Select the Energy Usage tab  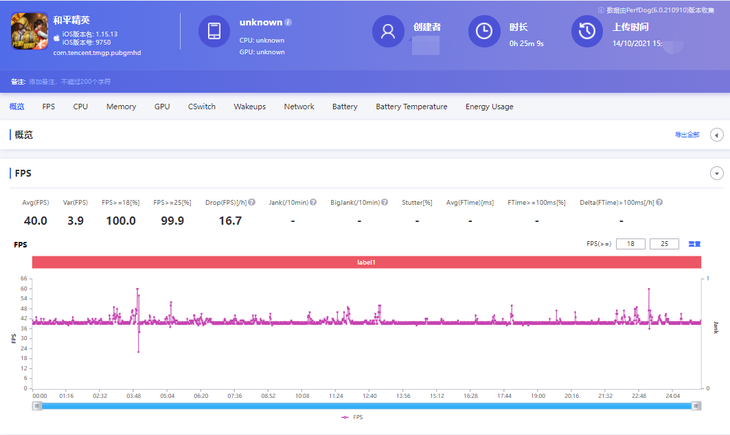pyautogui.click(x=489, y=106)
